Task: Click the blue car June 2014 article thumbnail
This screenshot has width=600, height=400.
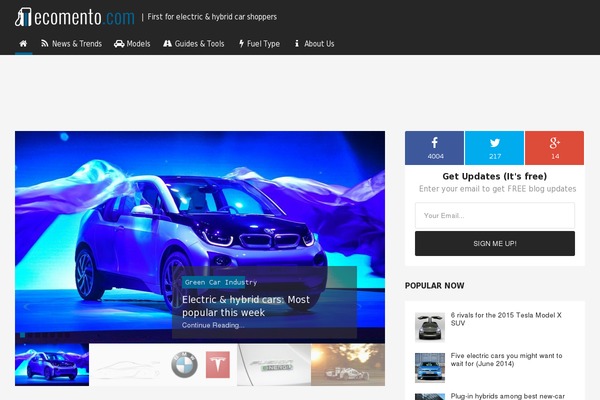Action: point(430,367)
